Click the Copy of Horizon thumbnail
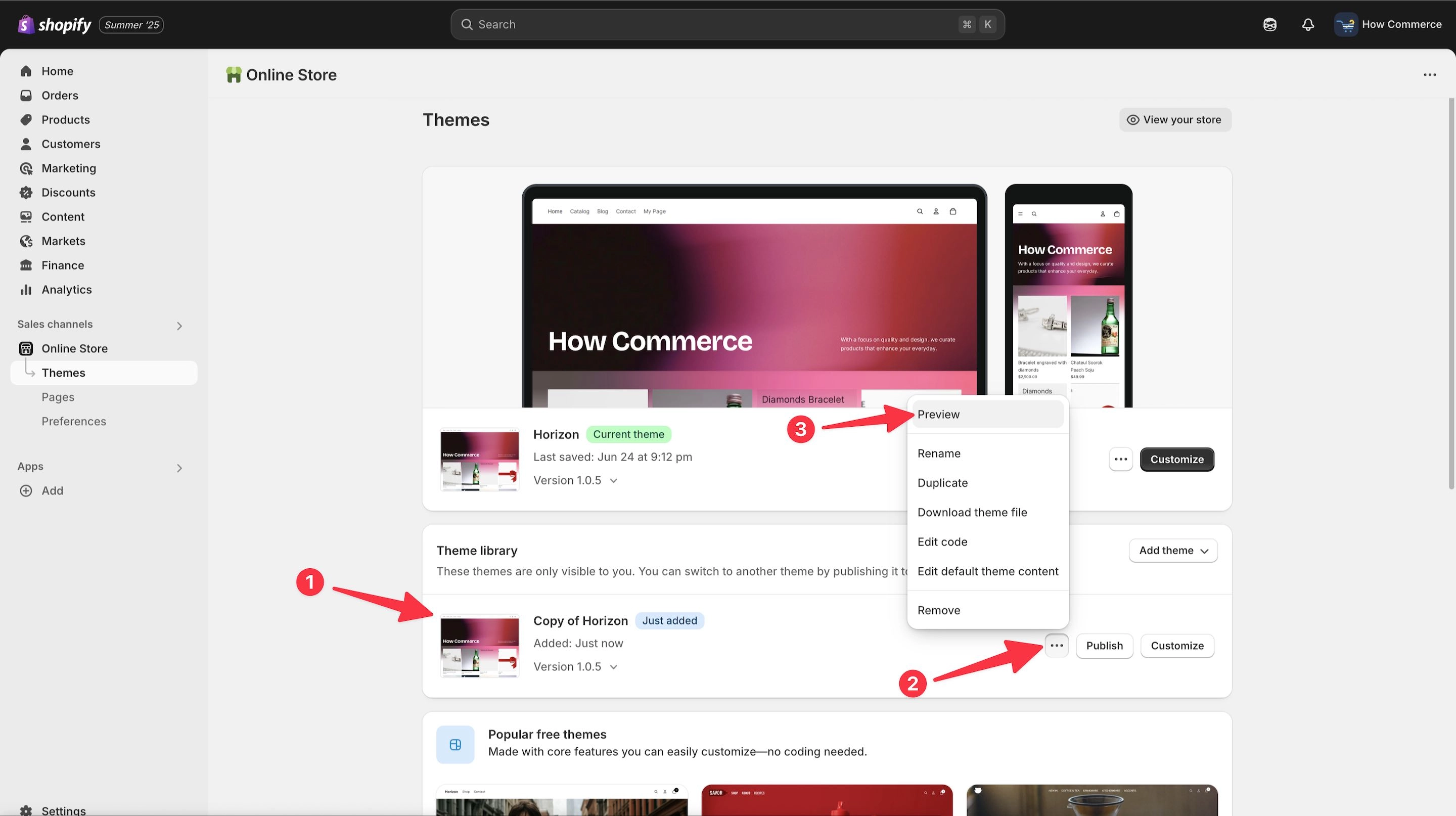The height and width of the screenshot is (816, 1456). (x=479, y=645)
